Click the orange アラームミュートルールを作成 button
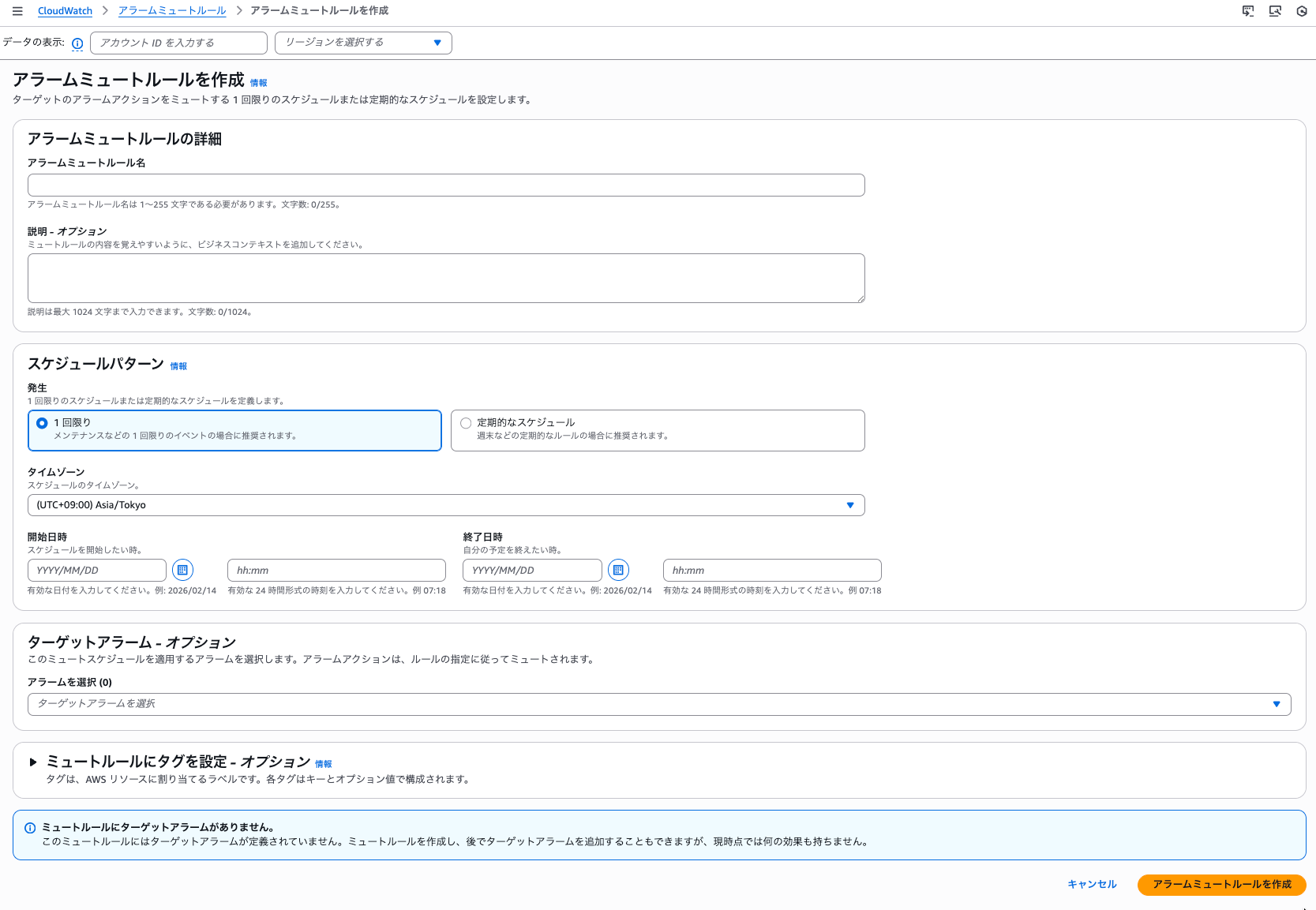The width and height of the screenshot is (1316, 910). click(1221, 885)
